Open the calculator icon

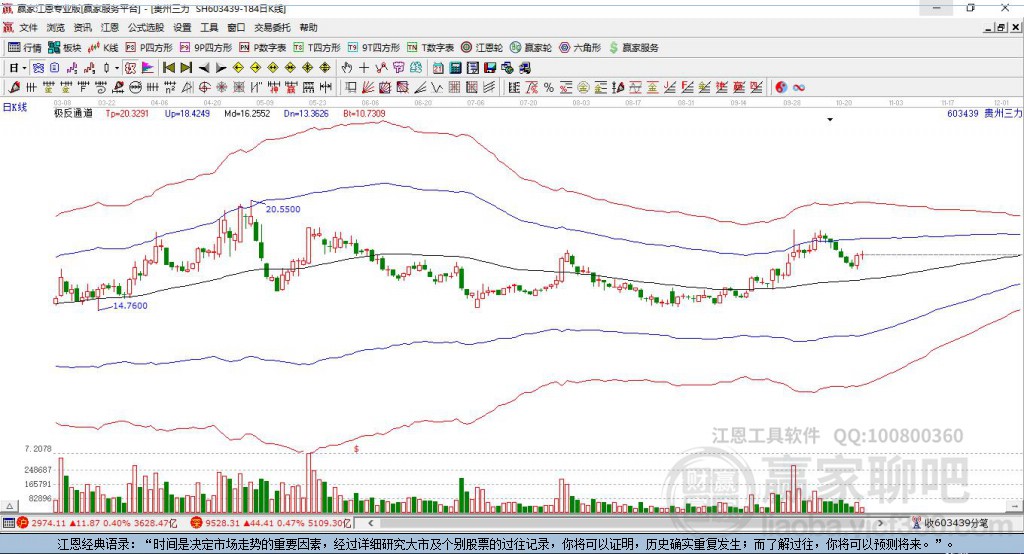tap(456, 68)
